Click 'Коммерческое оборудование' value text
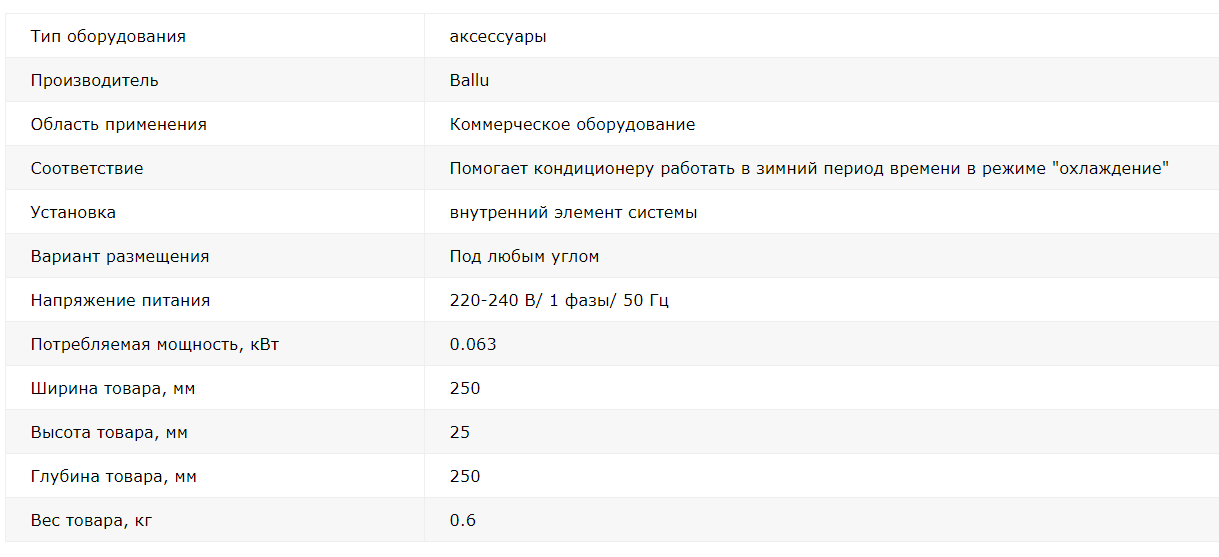The width and height of the screenshot is (1219, 557). [572, 125]
